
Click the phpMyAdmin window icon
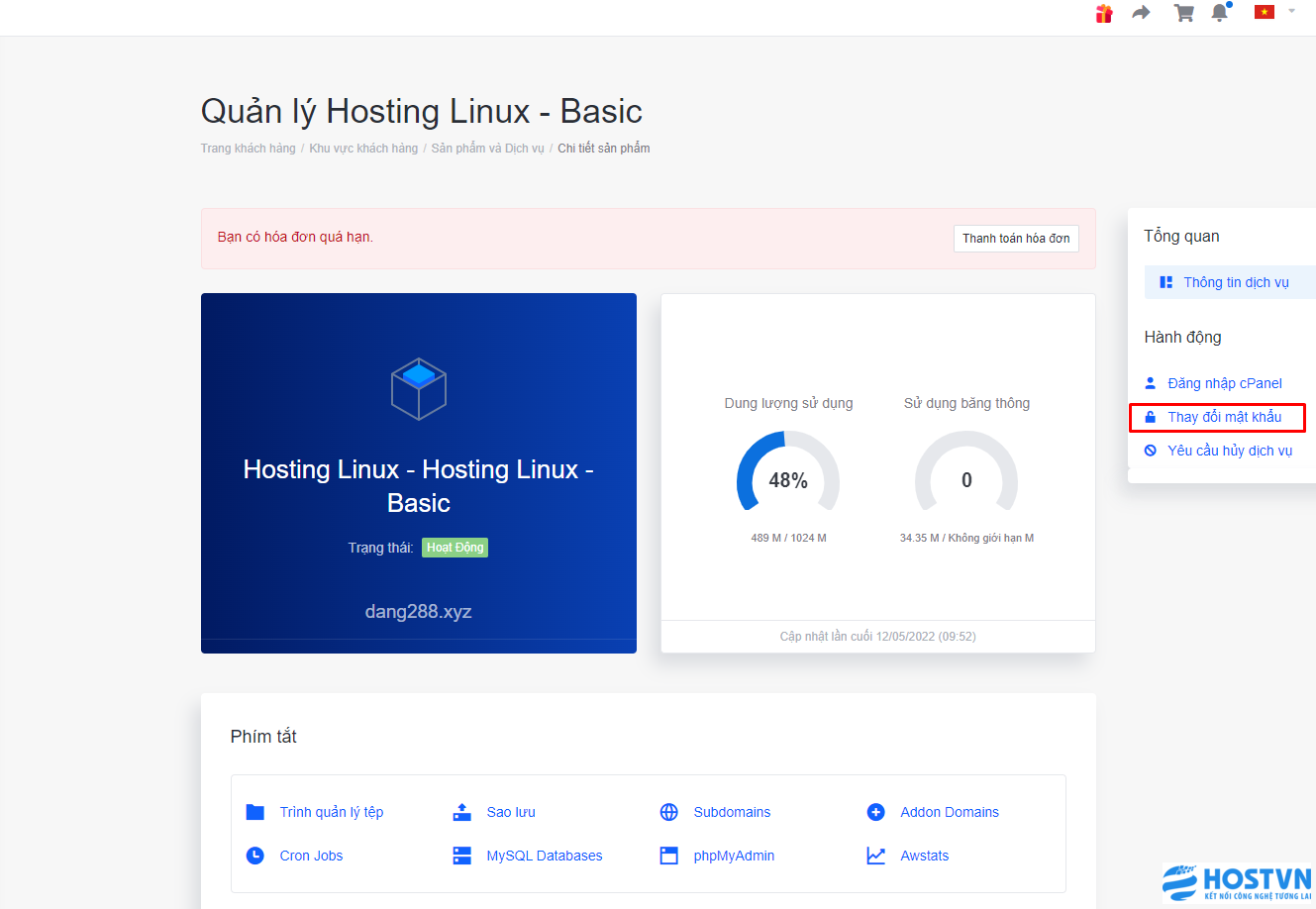(x=668, y=856)
